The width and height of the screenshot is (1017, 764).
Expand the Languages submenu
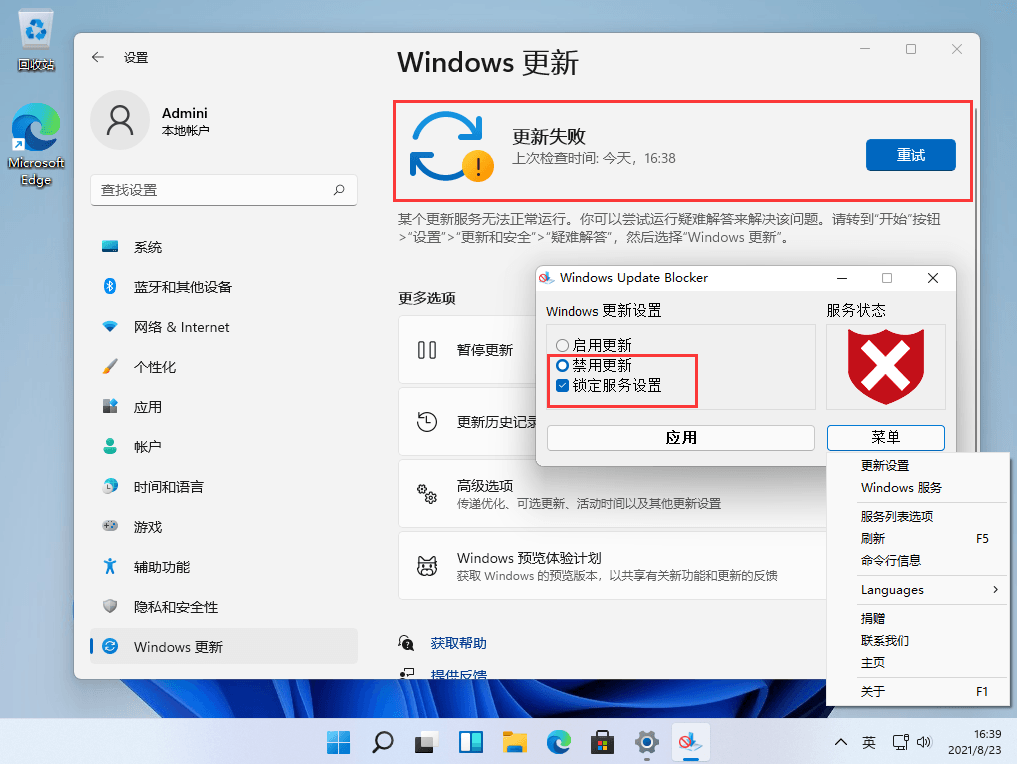click(x=917, y=590)
